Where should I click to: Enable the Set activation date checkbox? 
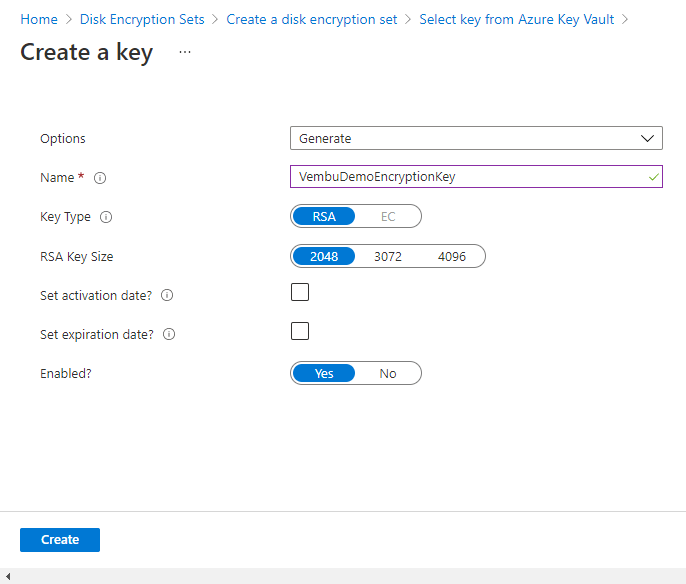(300, 293)
